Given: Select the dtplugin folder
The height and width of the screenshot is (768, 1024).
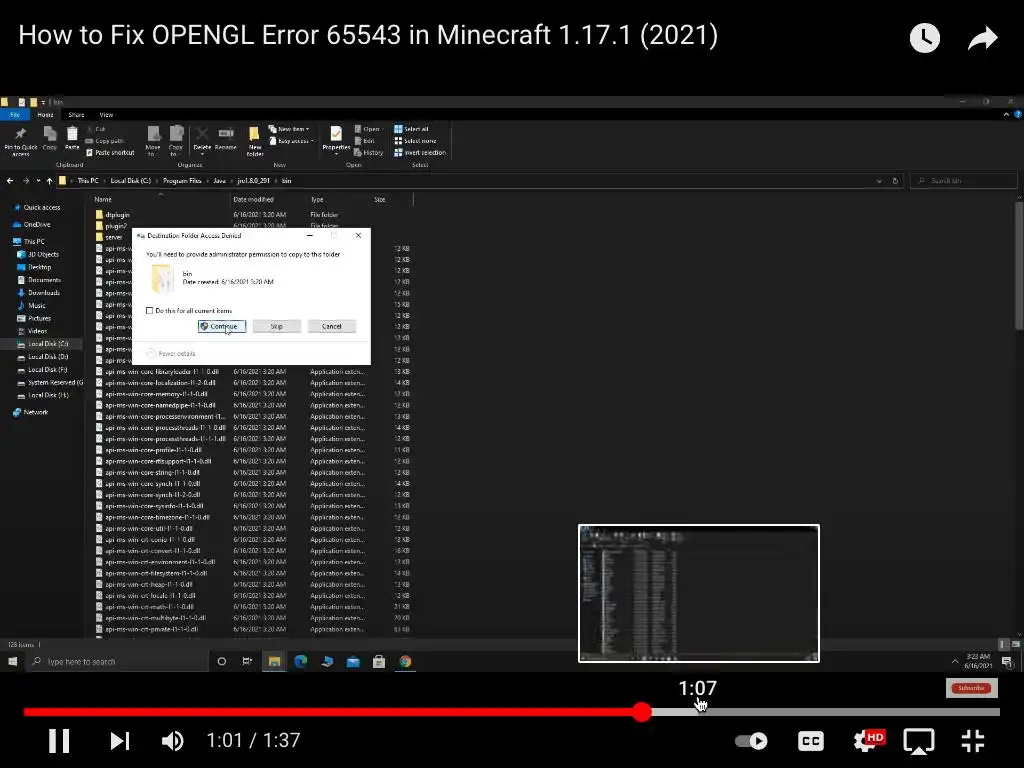Looking at the screenshot, I should tap(118, 215).
